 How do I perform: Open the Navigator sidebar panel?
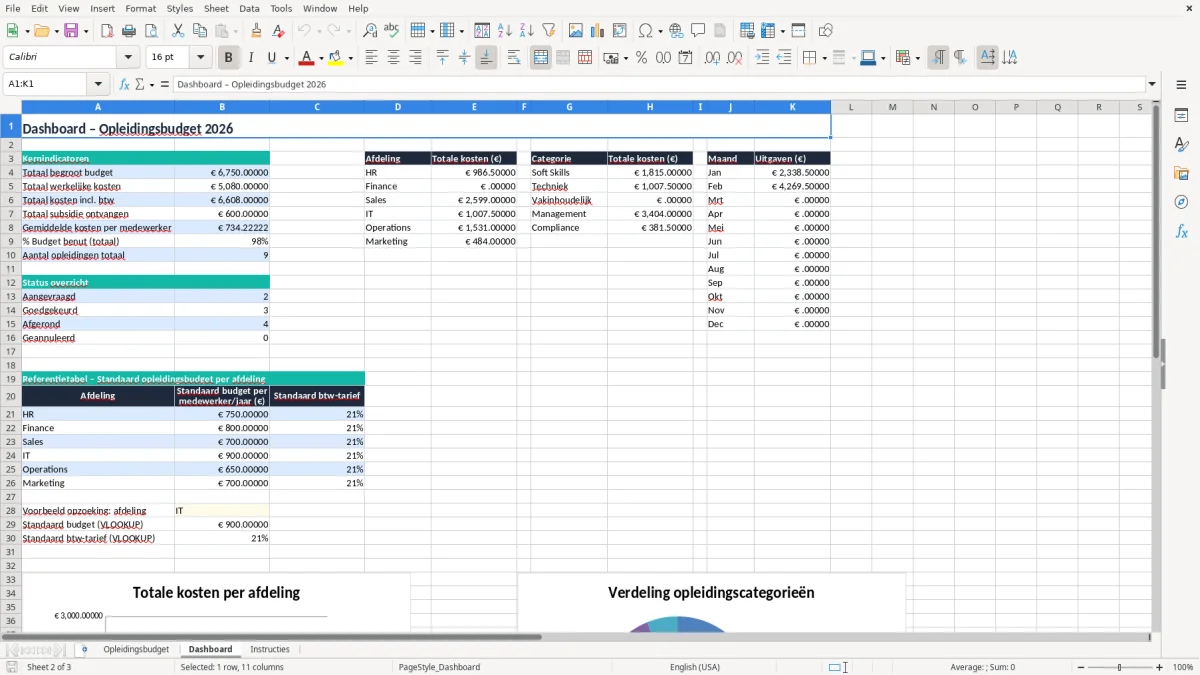(1181, 202)
